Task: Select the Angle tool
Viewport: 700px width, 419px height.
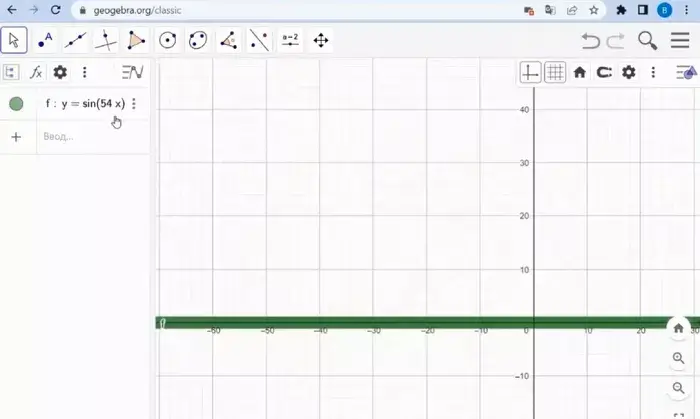Action: 229,40
